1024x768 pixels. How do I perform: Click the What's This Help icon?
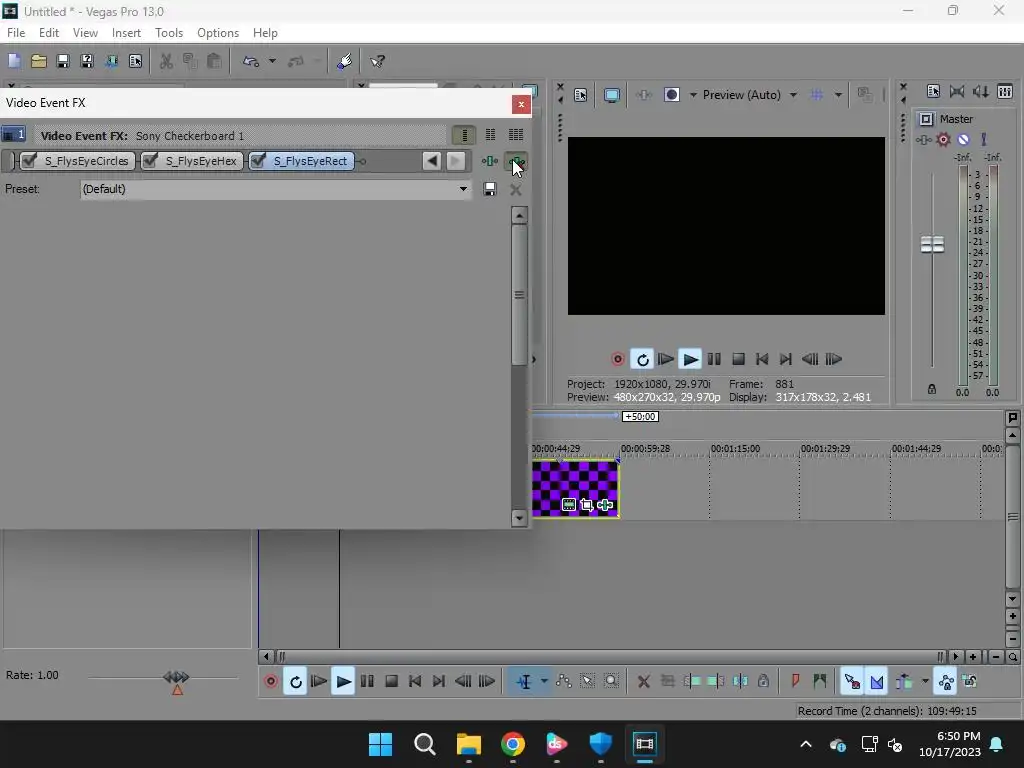(377, 61)
